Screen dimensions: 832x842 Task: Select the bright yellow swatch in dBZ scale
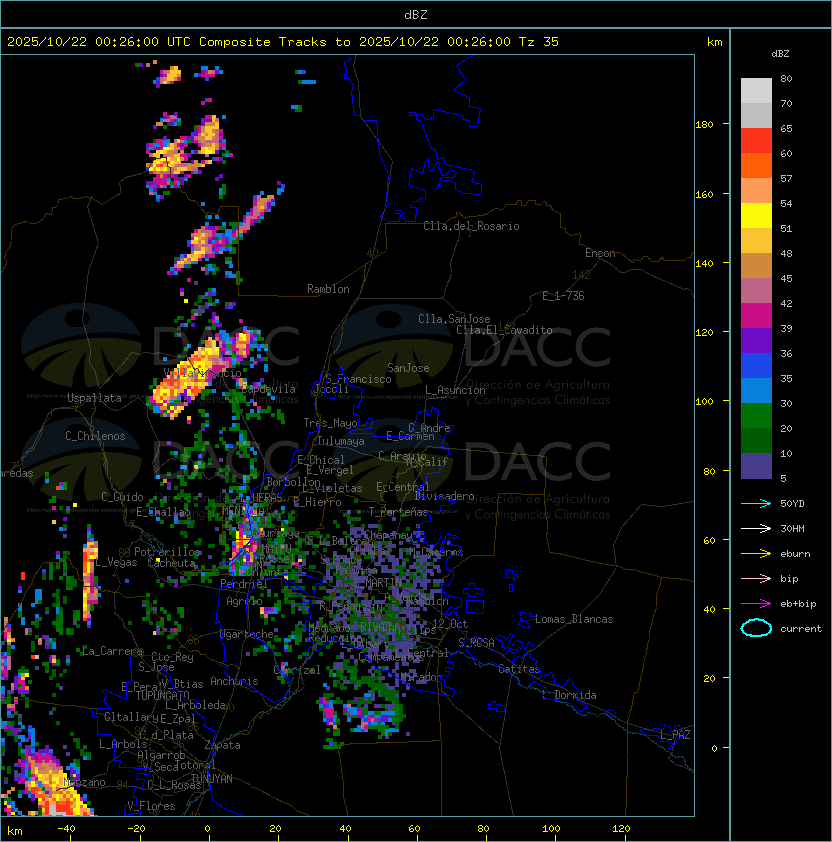click(x=756, y=216)
